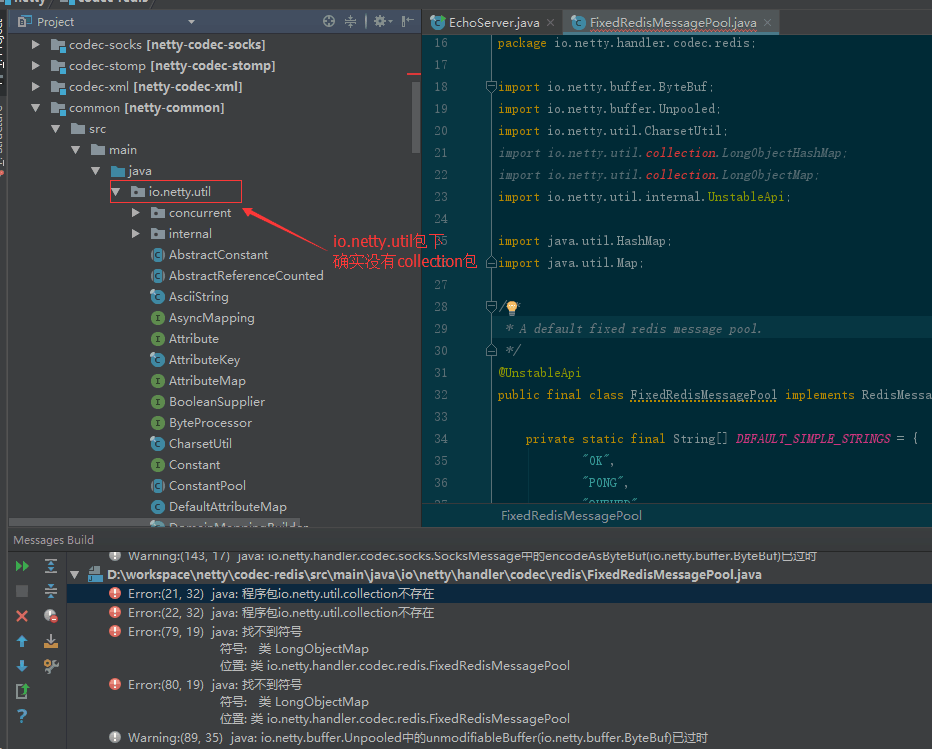Click FixedRedisMessagePool breadcrumb below editor
932x749 pixels.
(x=571, y=515)
